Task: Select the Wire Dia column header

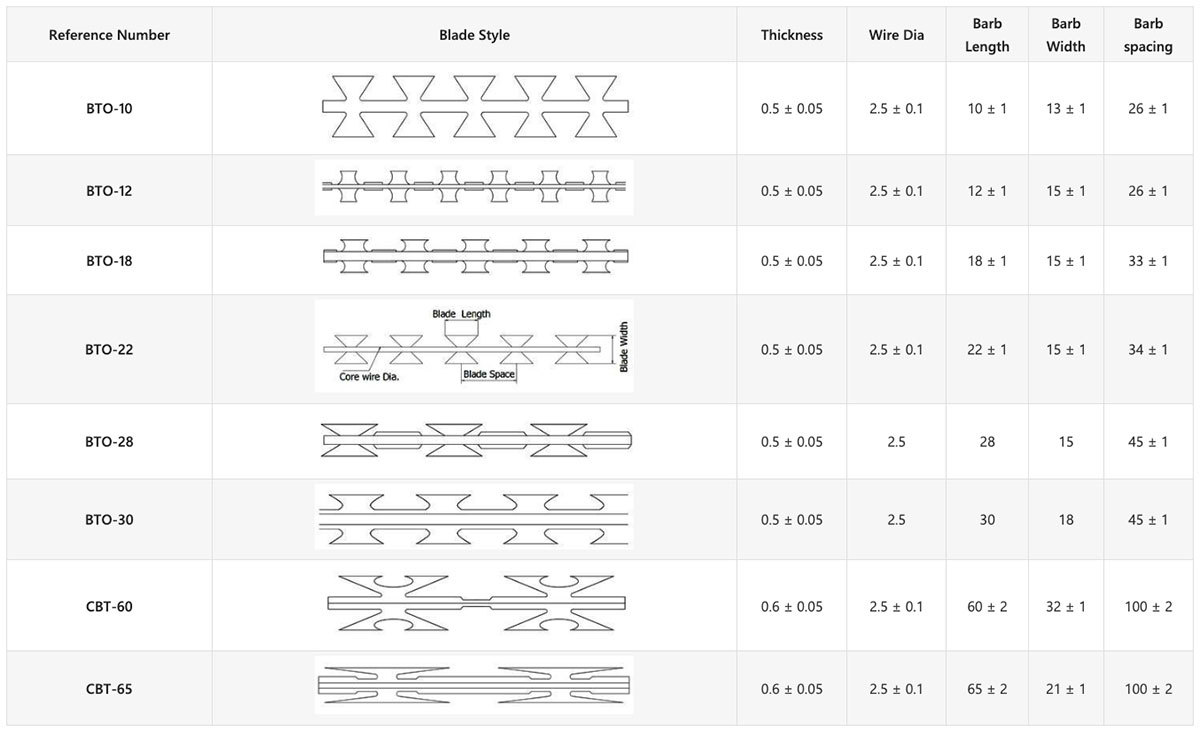Action: point(896,35)
